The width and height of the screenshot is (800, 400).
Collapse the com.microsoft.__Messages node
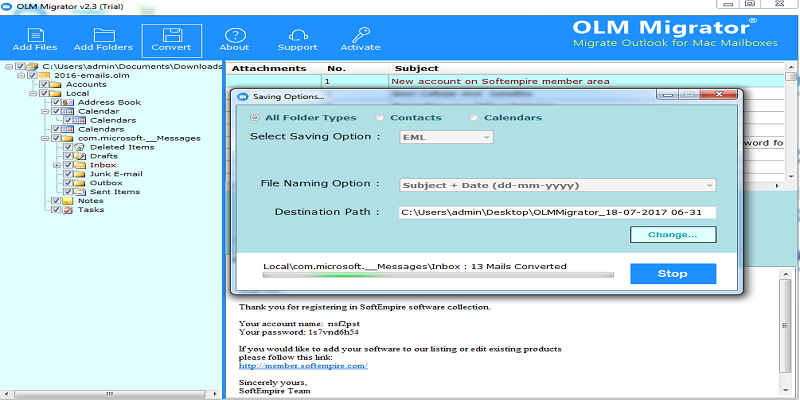point(45,138)
